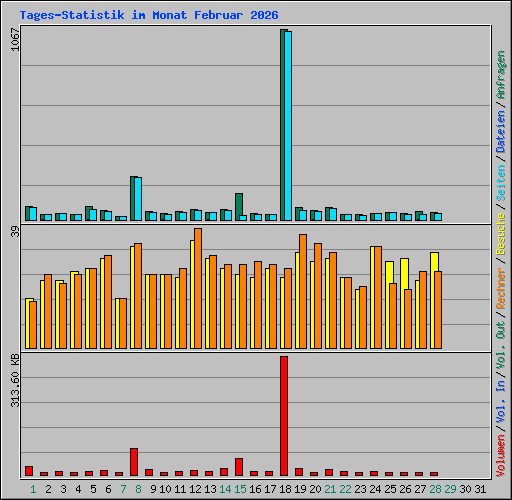Click the yellow Besuche legend label
Image resolution: width=512 pixels, height=500 pixels.
click(x=501, y=234)
